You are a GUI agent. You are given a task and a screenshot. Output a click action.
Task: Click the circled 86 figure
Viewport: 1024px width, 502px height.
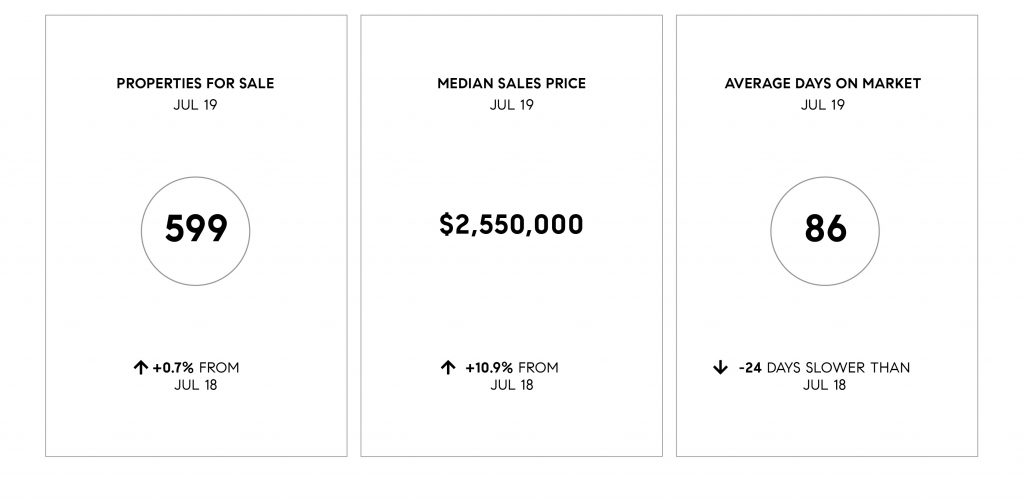coord(825,230)
